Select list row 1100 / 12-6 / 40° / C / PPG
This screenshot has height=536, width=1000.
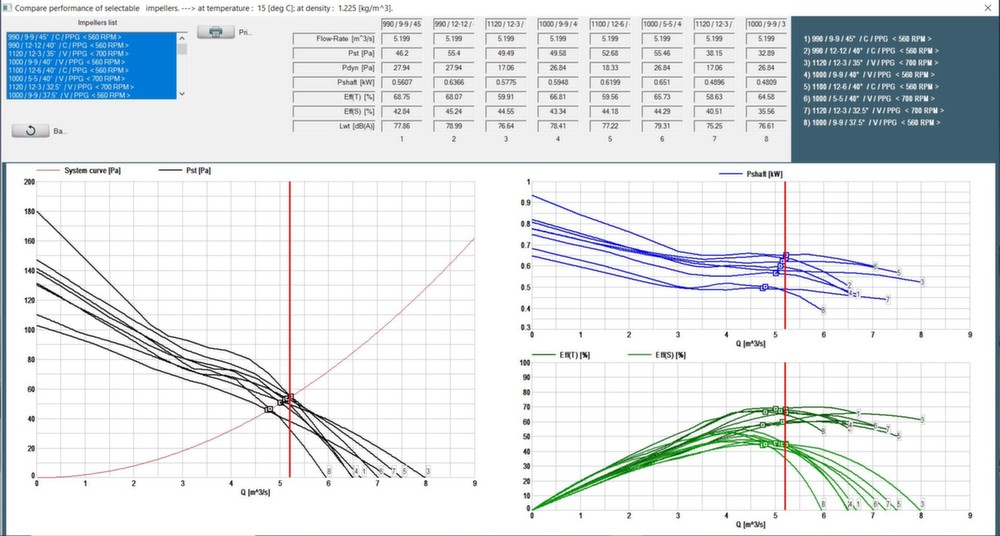point(92,70)
